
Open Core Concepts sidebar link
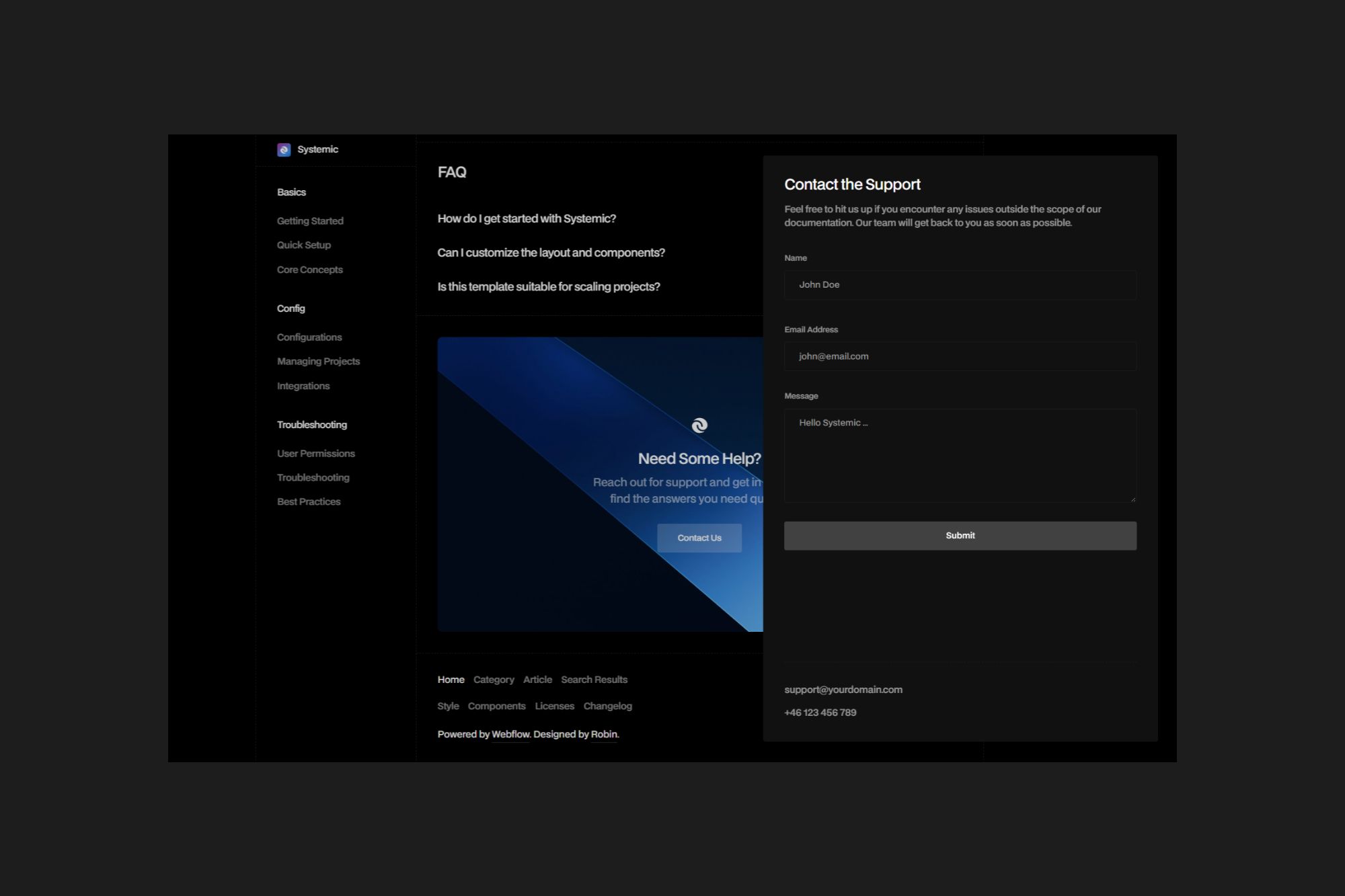pos(310,270)
